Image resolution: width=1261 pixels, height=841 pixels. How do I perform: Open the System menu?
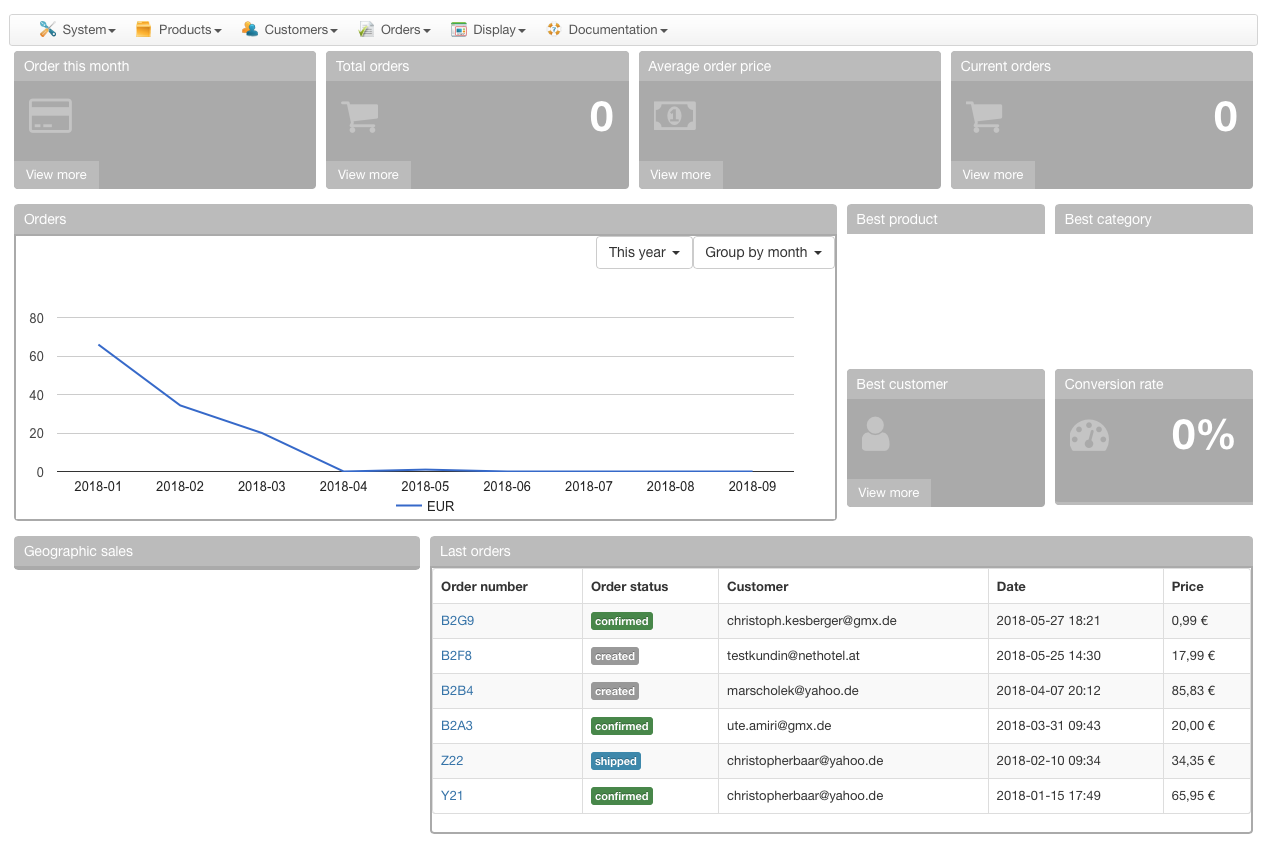coord(78,29)
